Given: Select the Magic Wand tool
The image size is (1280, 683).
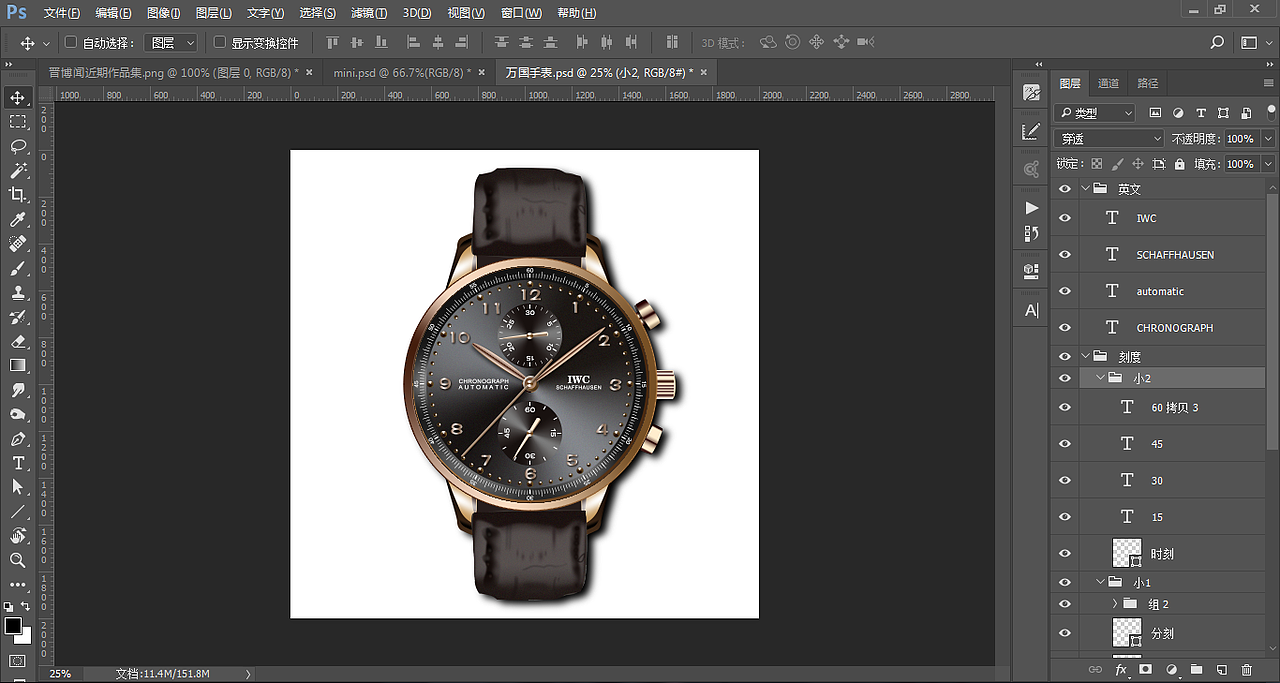Looking at the screenshot, I should [18, 171].
